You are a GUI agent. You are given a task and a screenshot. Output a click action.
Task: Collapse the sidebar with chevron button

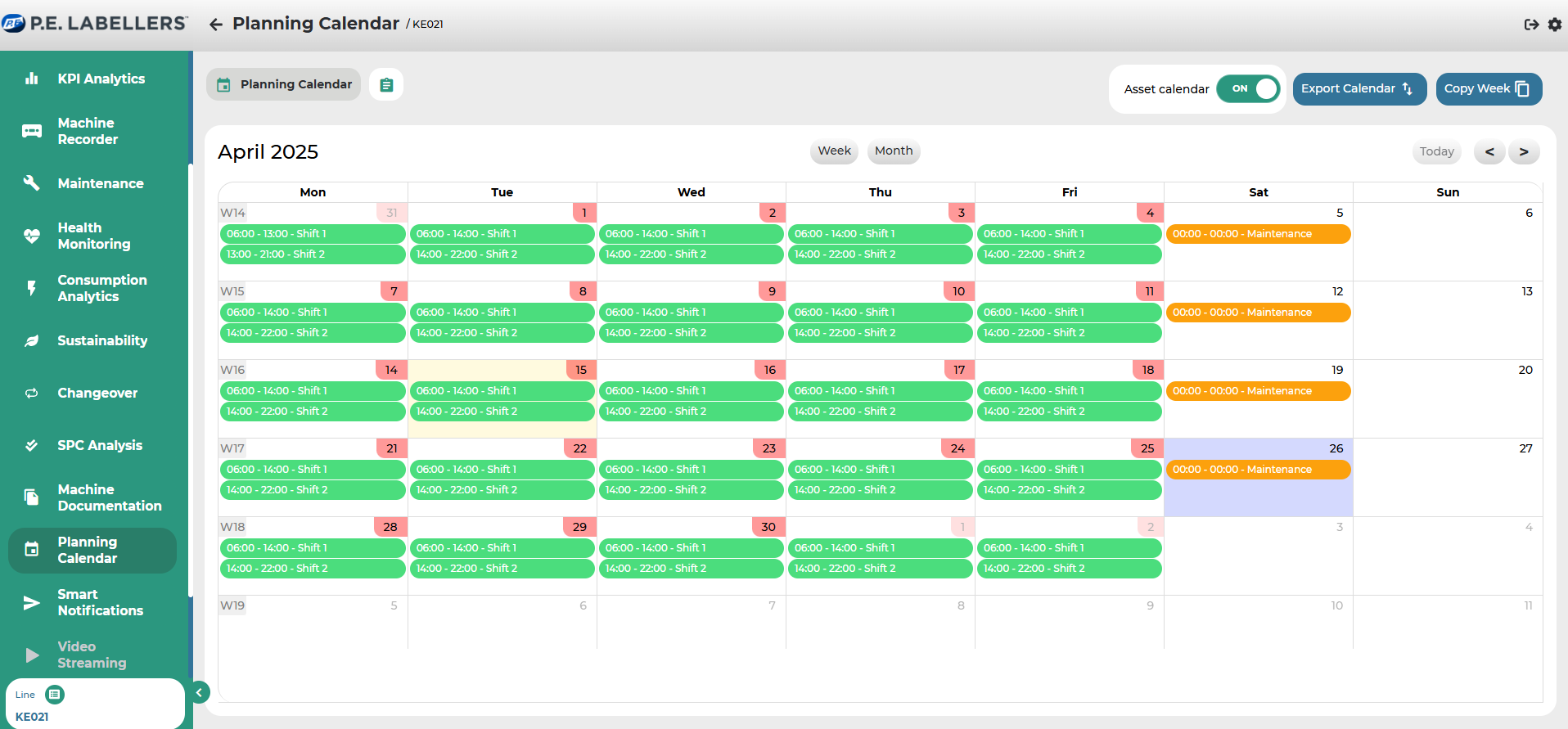click(x=199, y=693)
